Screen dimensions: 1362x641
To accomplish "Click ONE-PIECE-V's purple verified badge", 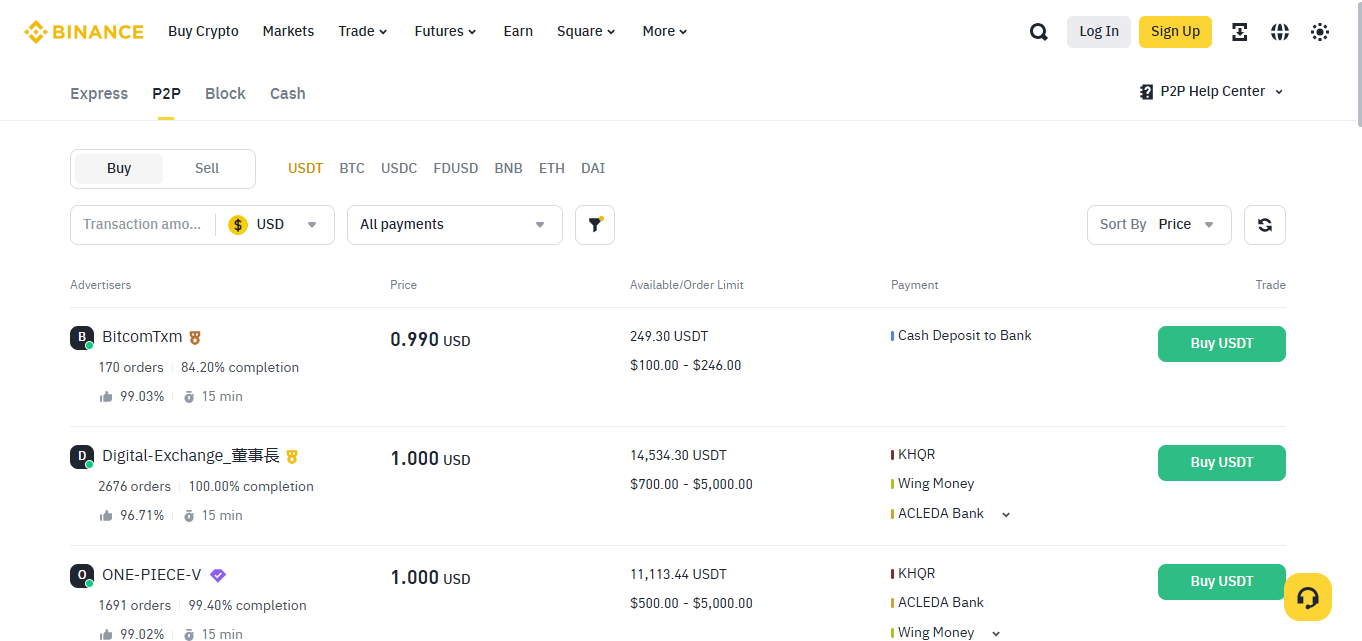I will pyautogui.click(x=218, y=575).
